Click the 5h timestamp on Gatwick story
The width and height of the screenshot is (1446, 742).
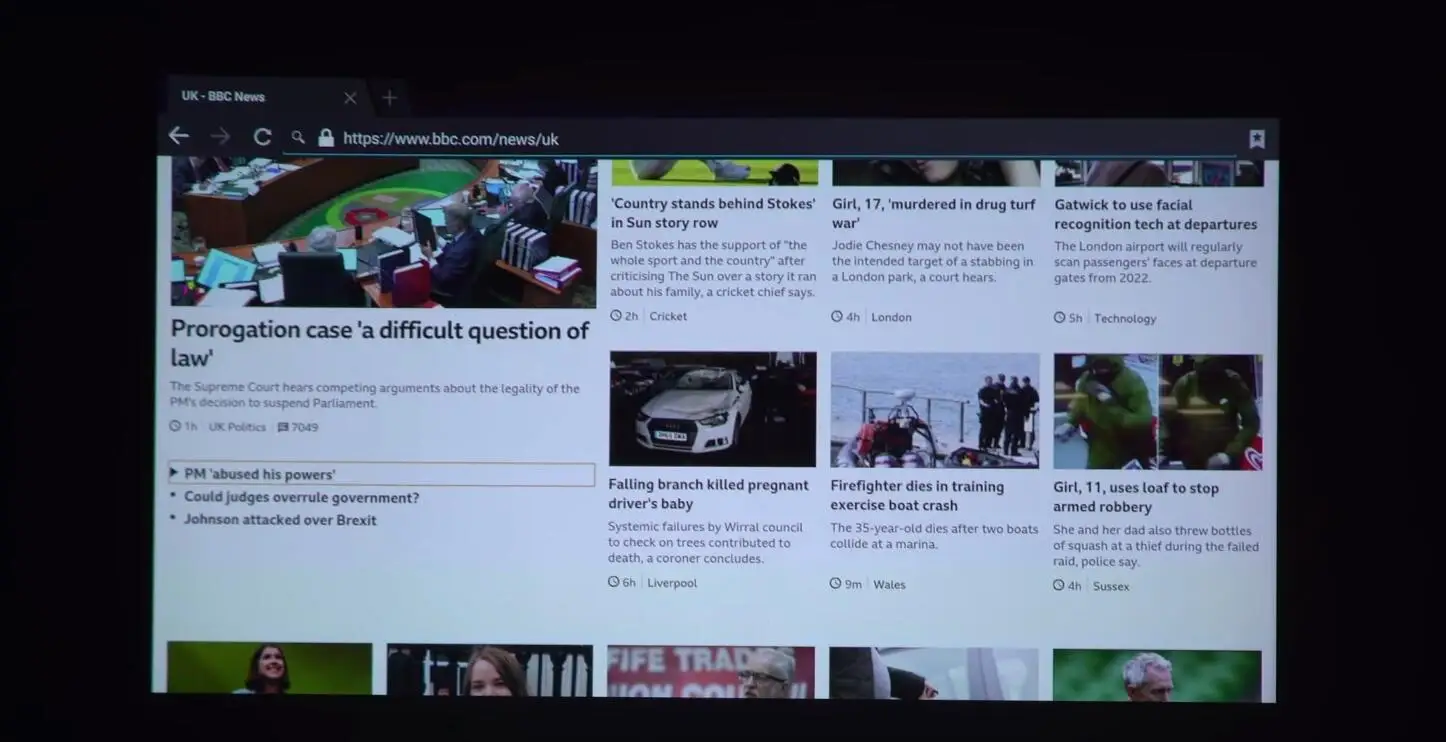(1068, 318)
